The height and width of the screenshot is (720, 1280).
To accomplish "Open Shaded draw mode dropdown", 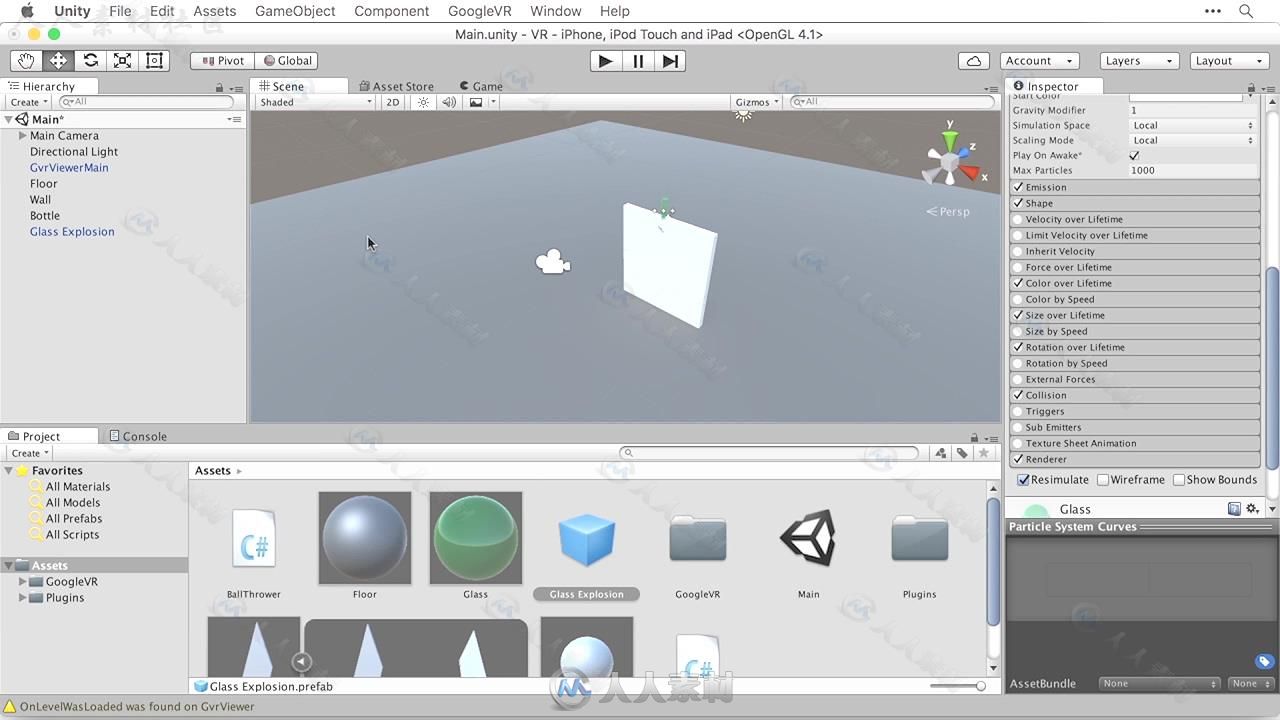I will coord(316,102).
